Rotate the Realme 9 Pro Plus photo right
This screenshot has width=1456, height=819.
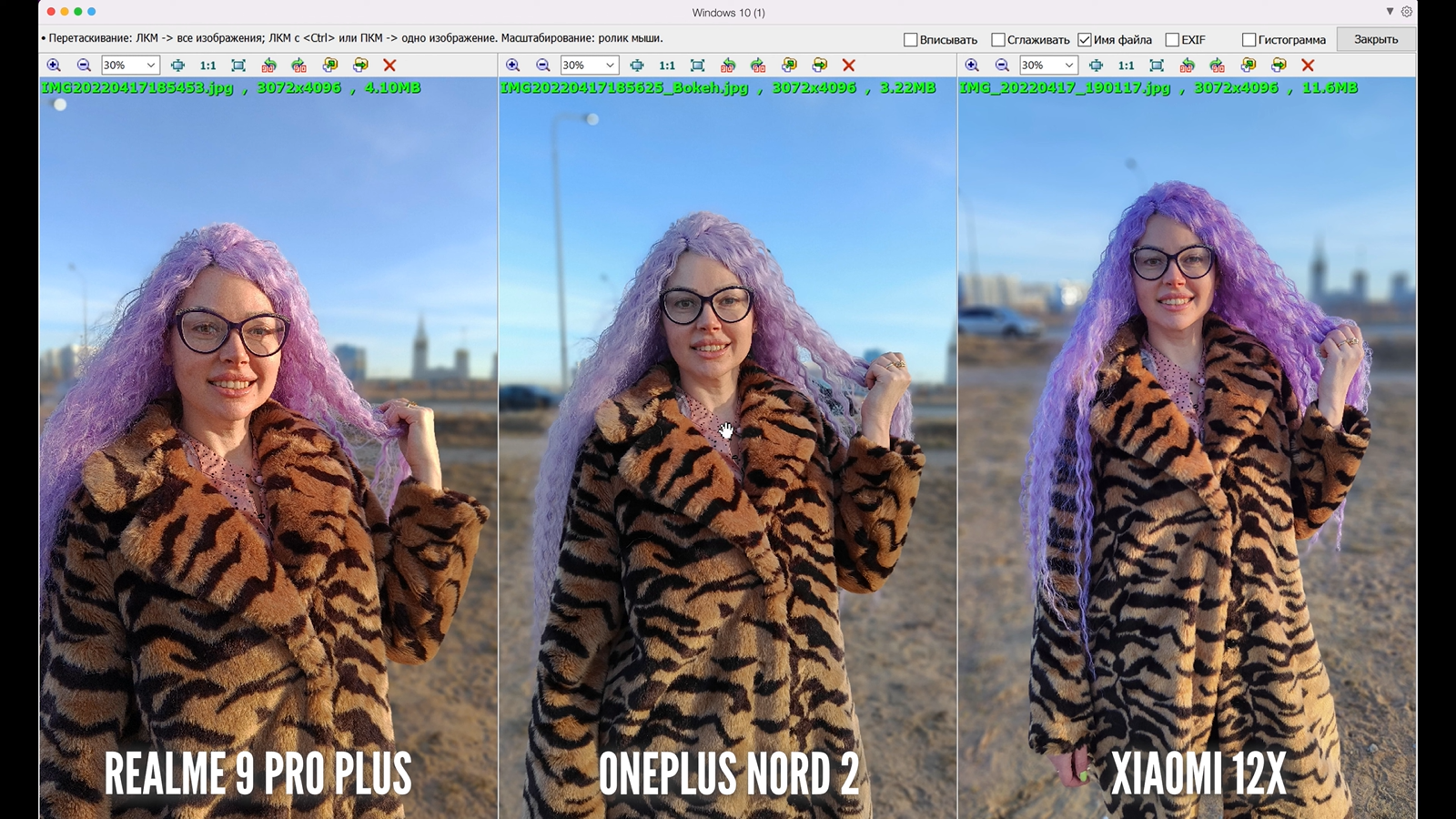coord(298,66)
